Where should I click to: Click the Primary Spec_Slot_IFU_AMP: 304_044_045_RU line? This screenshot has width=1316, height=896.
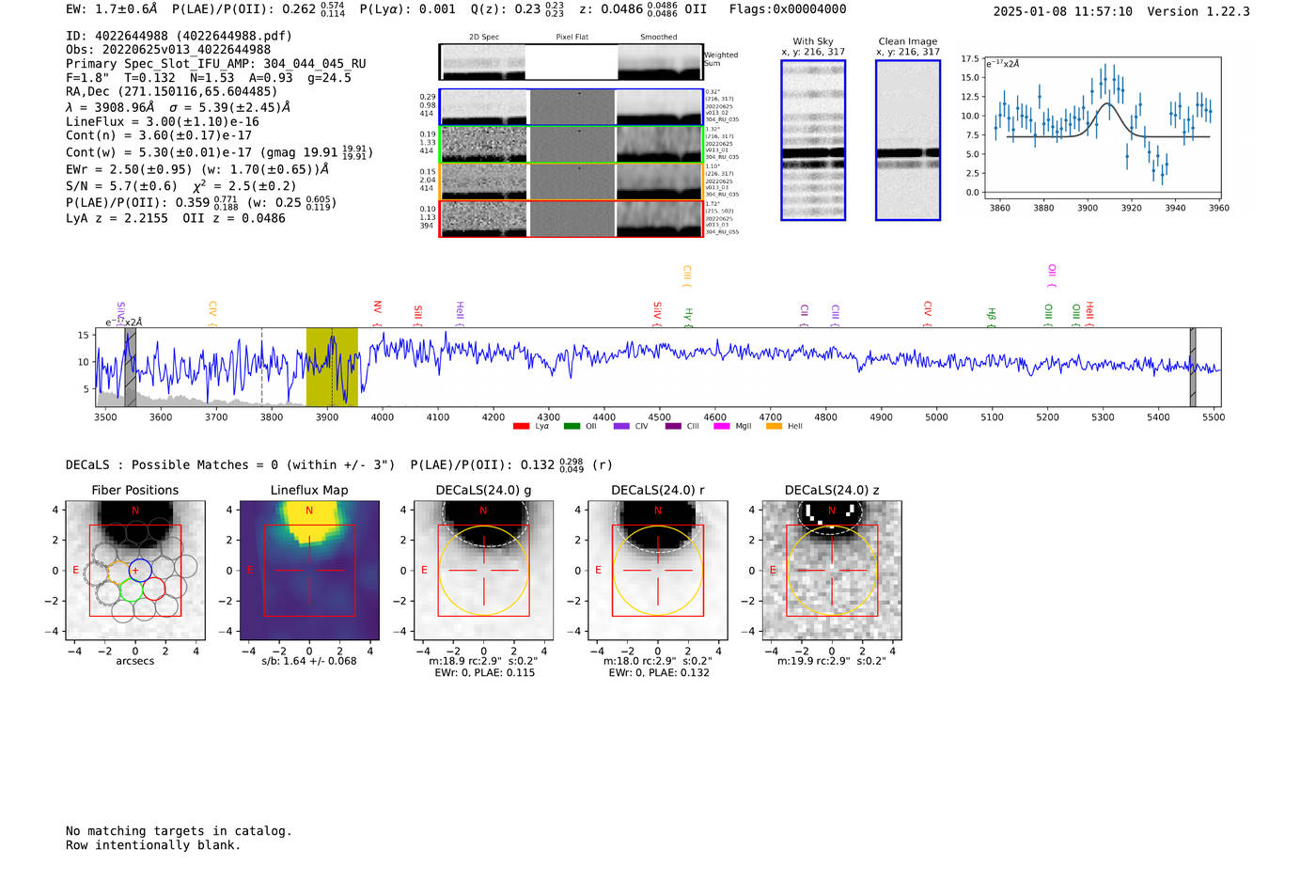(x=216, y=64)
